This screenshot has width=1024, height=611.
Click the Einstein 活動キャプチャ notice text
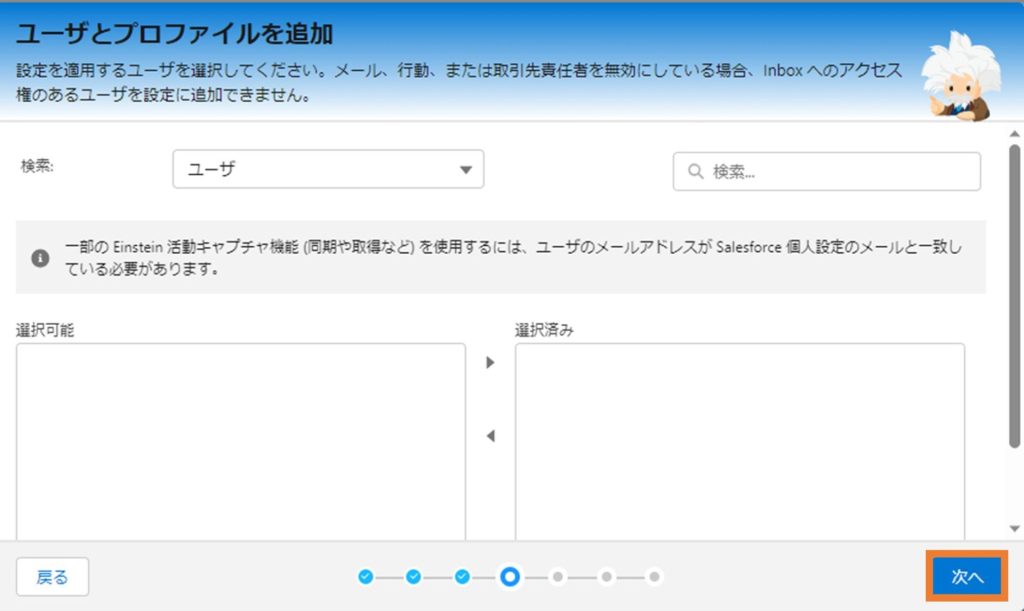point(513,257)
